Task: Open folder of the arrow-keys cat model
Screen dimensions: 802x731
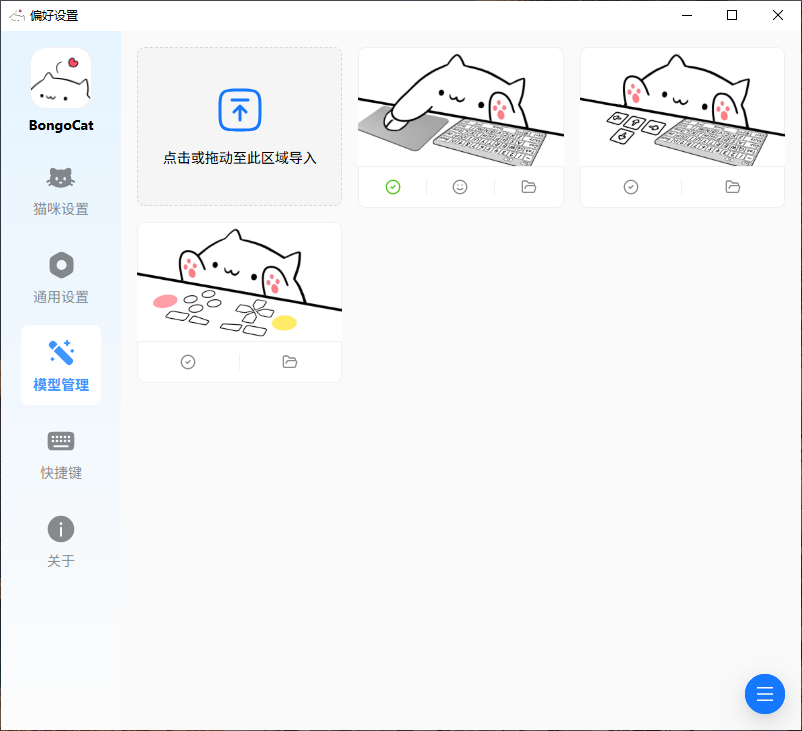Action: pos(733,187)
